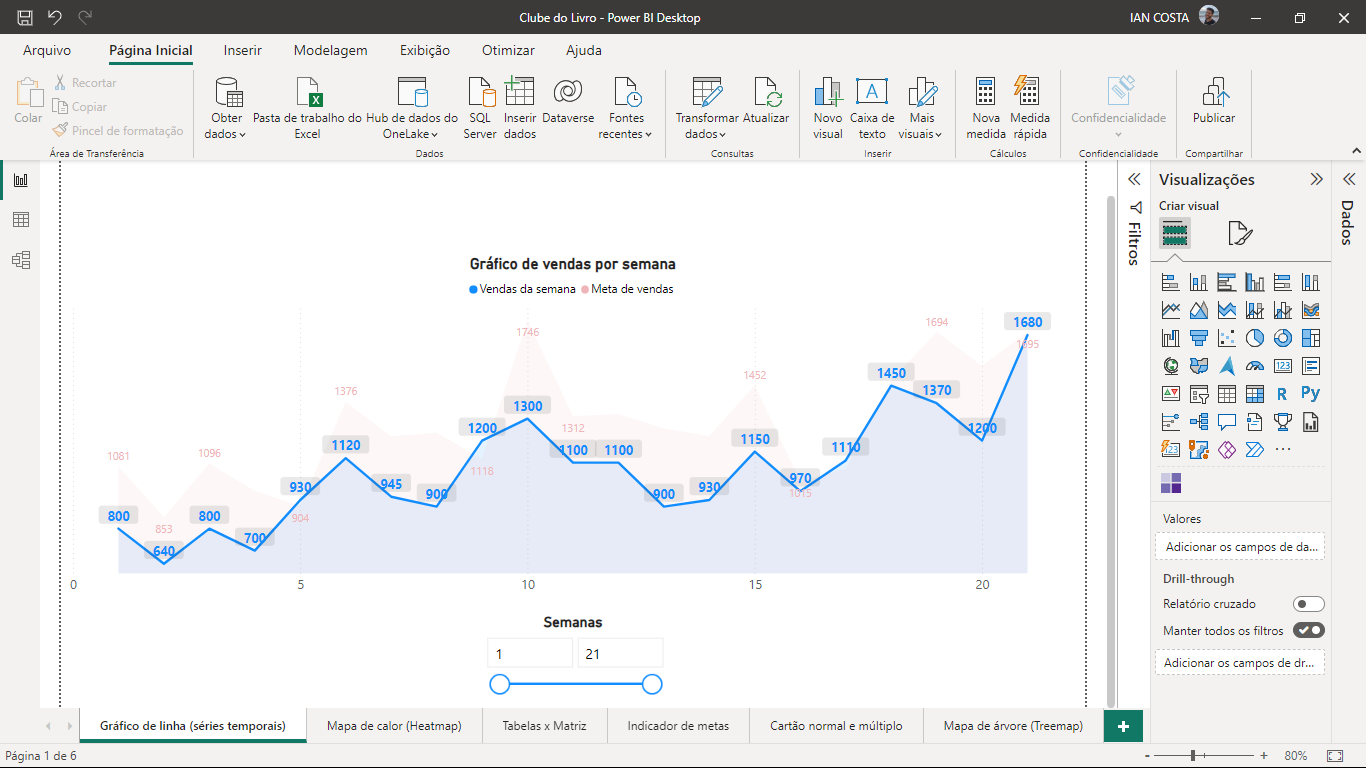
Task: Insert a Caixa de texto
Action: point(872,108)
